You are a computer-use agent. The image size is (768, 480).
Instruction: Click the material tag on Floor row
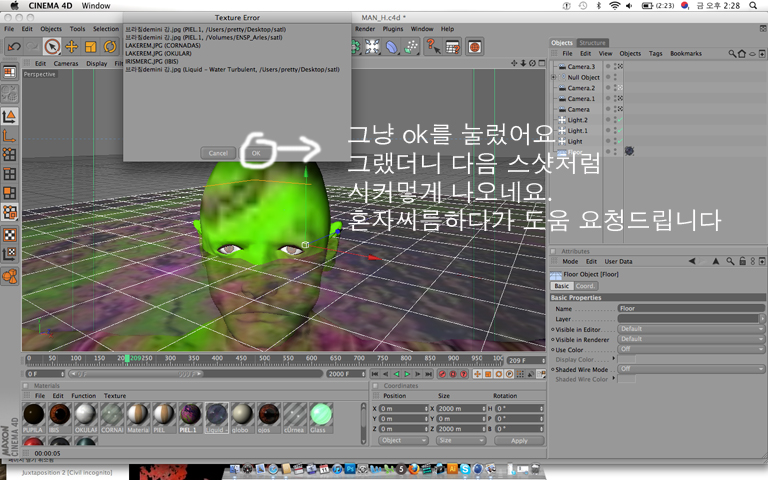[x=629, y=151]
